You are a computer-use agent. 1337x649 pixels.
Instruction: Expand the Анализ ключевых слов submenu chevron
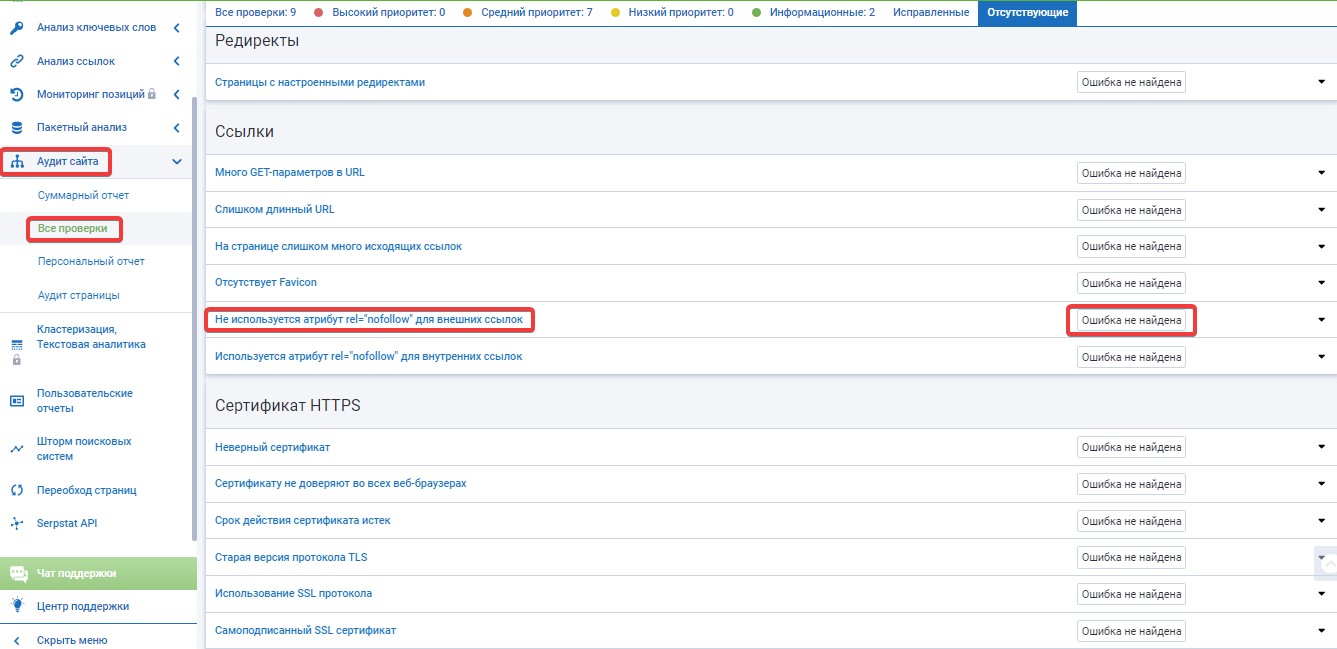point(177,28)
